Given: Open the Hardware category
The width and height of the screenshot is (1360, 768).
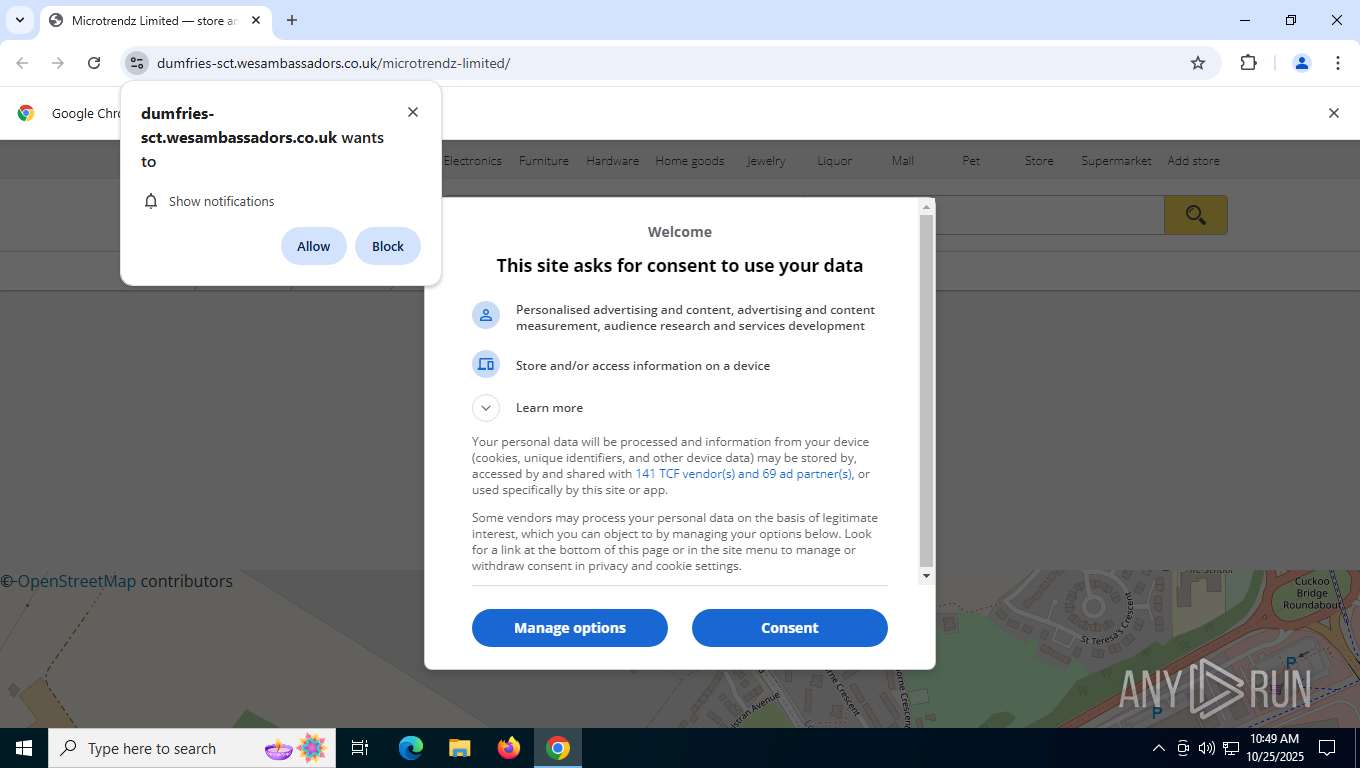Looking at the screenshot, I should coord(612,160).
